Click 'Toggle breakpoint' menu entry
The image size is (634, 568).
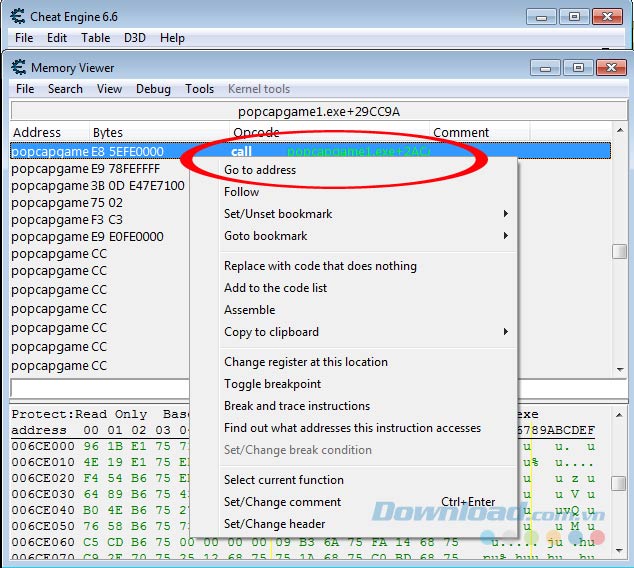[272, 384]
